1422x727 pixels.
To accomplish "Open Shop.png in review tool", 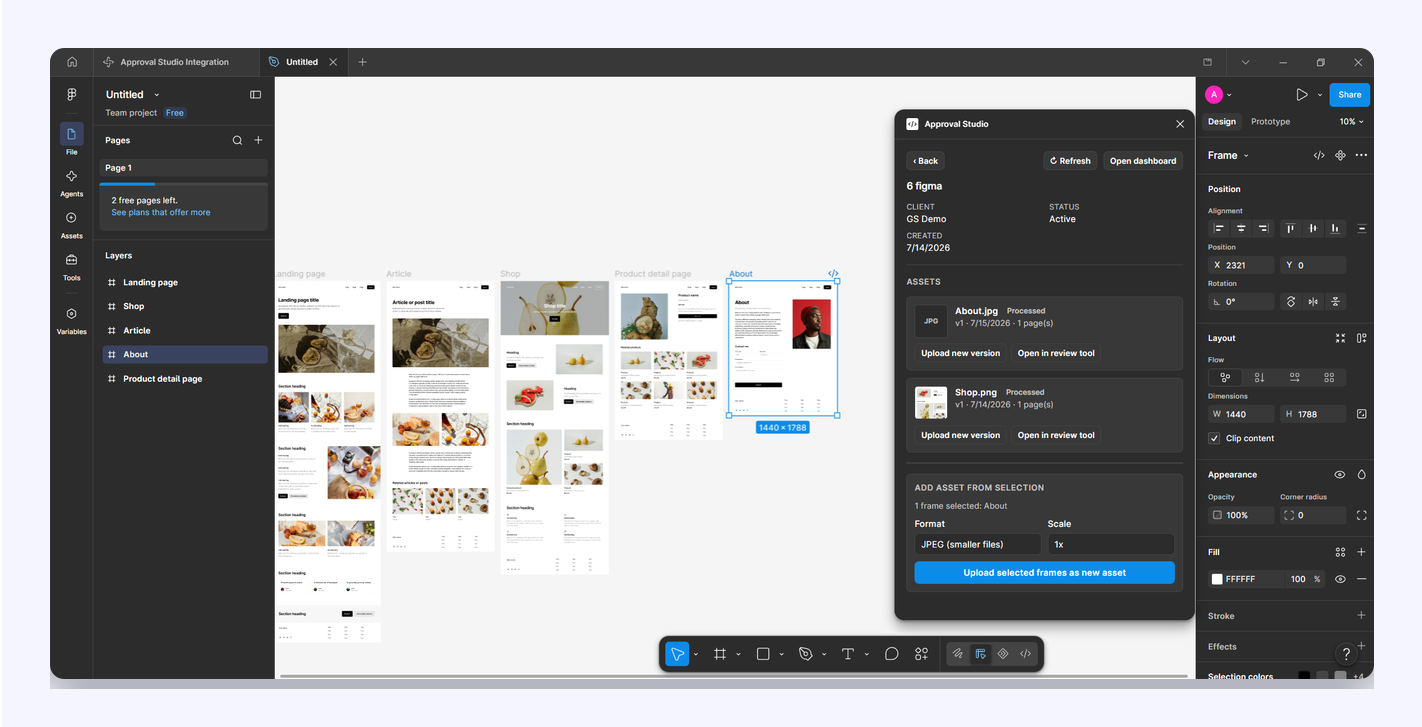I will (1056, 435).
